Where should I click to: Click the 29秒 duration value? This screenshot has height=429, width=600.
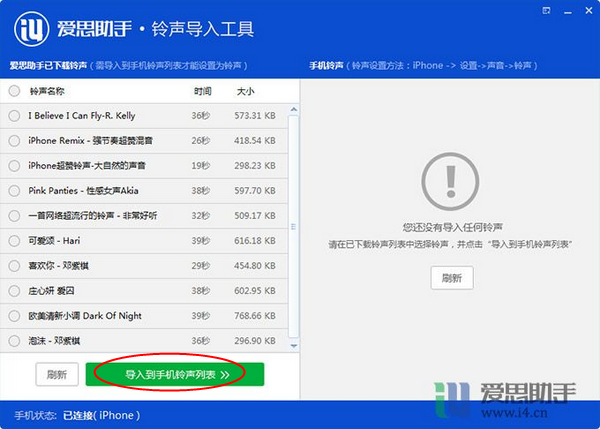[201, 266]
